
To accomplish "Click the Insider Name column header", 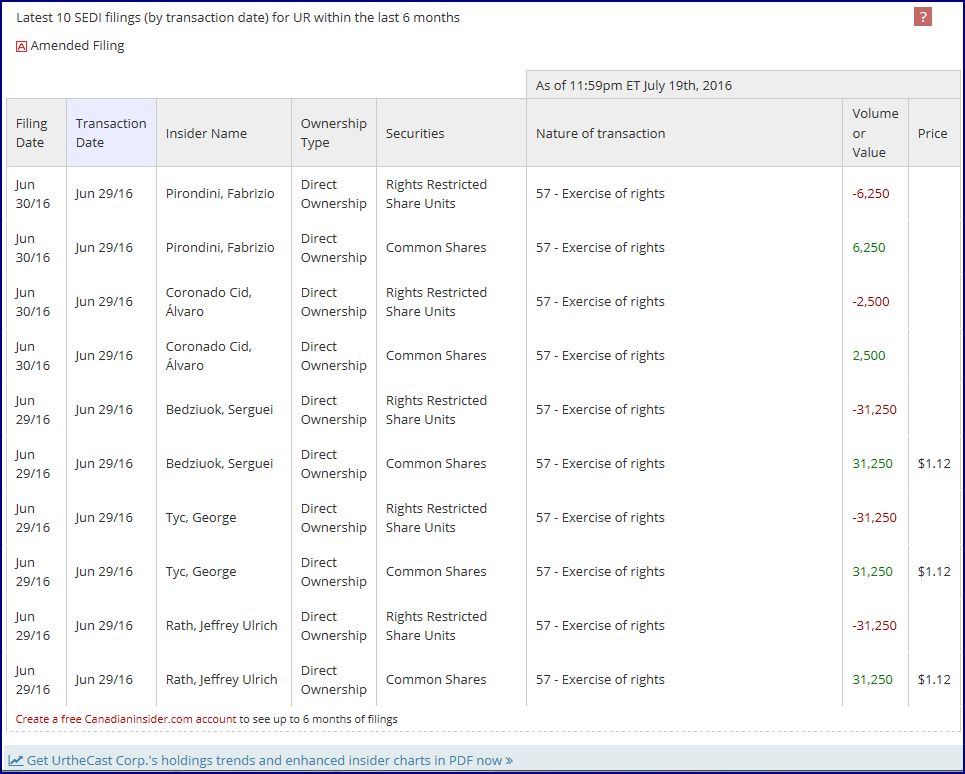I will (x=206, y=133).
